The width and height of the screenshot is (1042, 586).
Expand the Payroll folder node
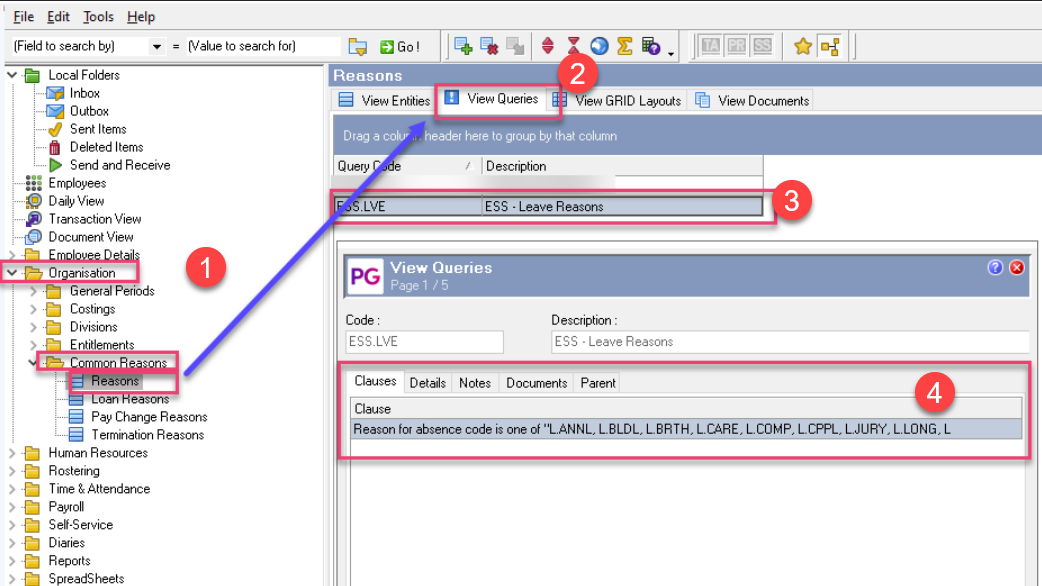pyautogui.click(x=12, y=507)
